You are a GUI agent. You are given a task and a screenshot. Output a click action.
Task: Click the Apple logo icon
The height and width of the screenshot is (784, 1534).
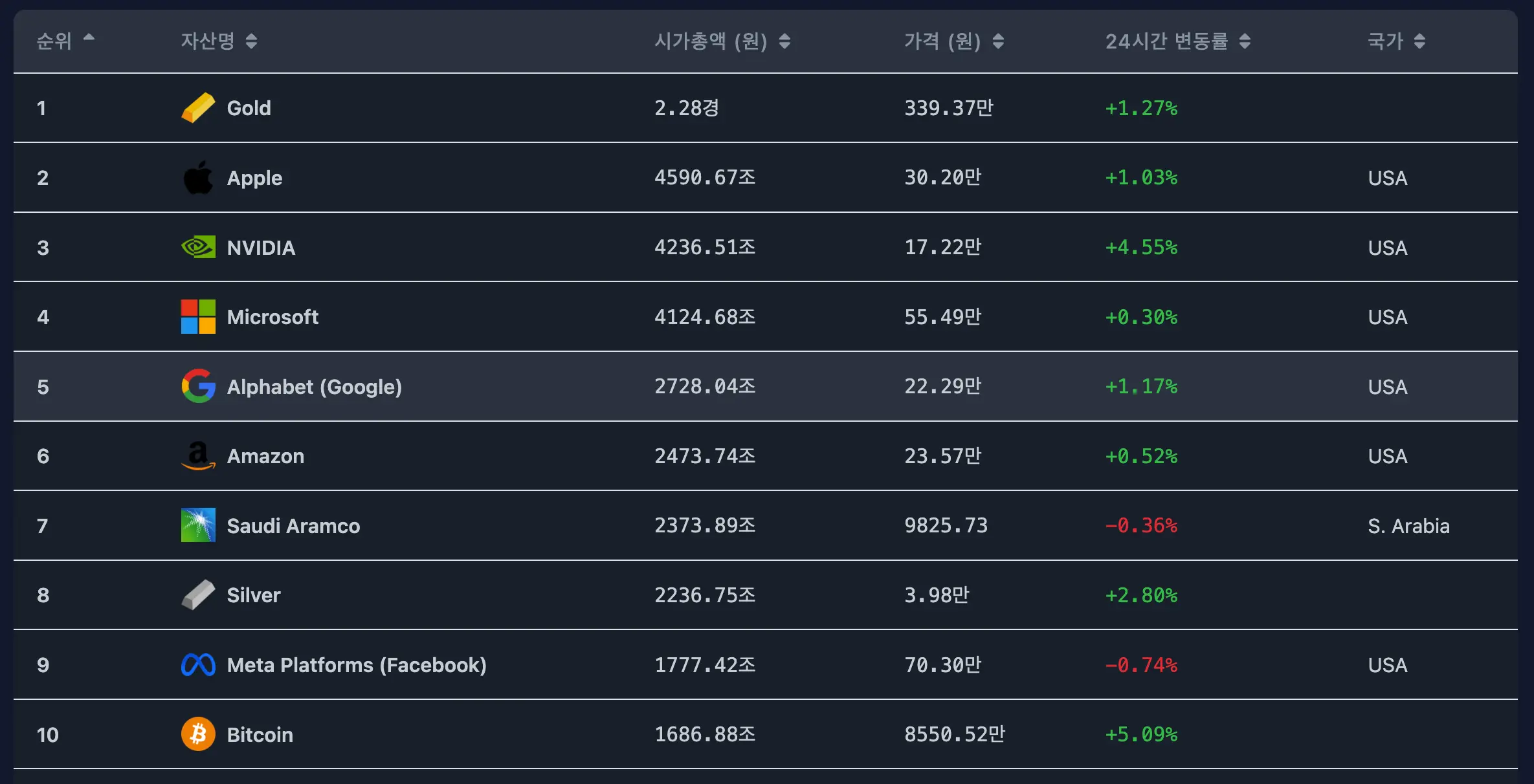[x=198, y=178]
